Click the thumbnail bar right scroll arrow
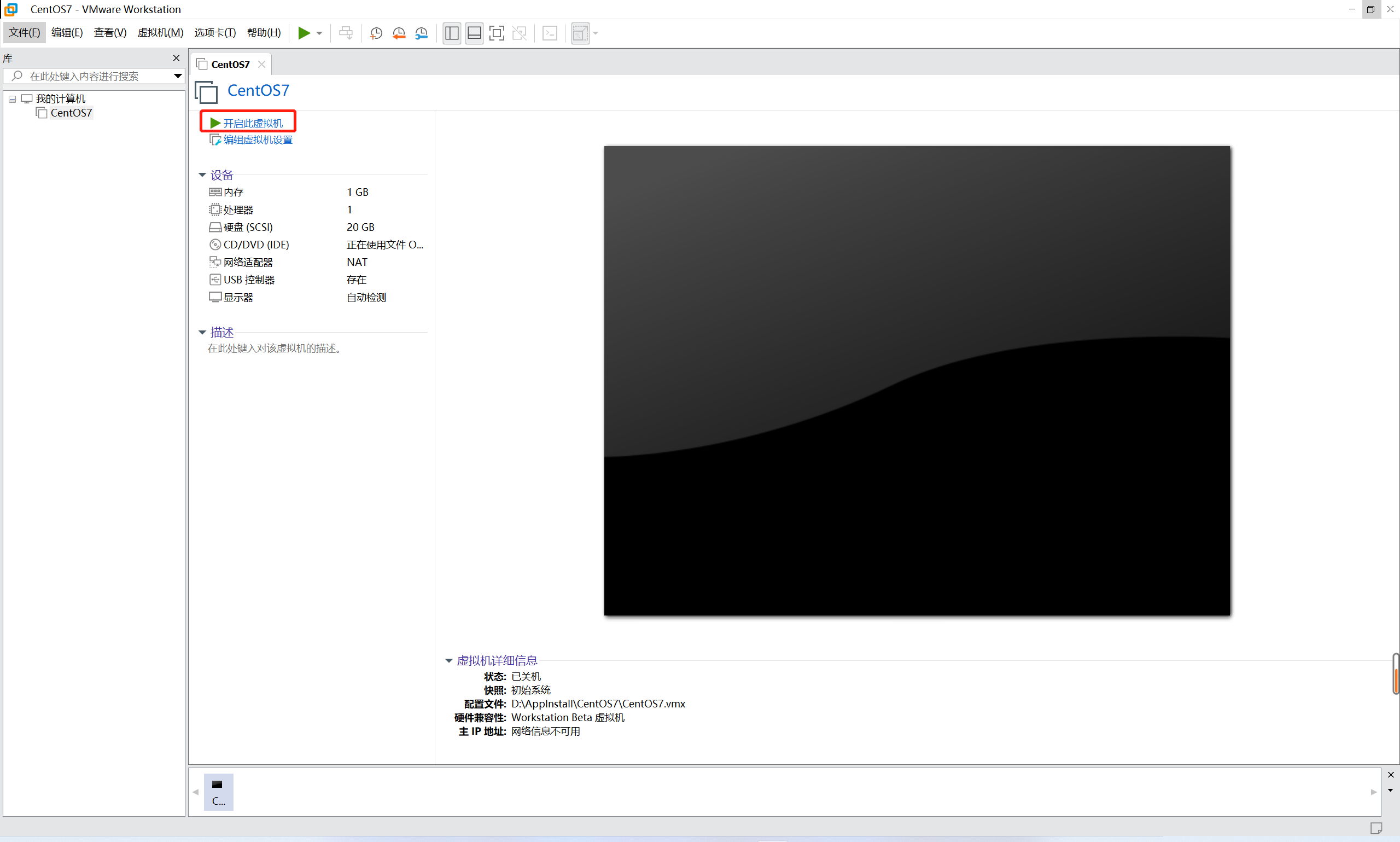The height and width of the screenshot is (842, 1400). point(1373,792)
